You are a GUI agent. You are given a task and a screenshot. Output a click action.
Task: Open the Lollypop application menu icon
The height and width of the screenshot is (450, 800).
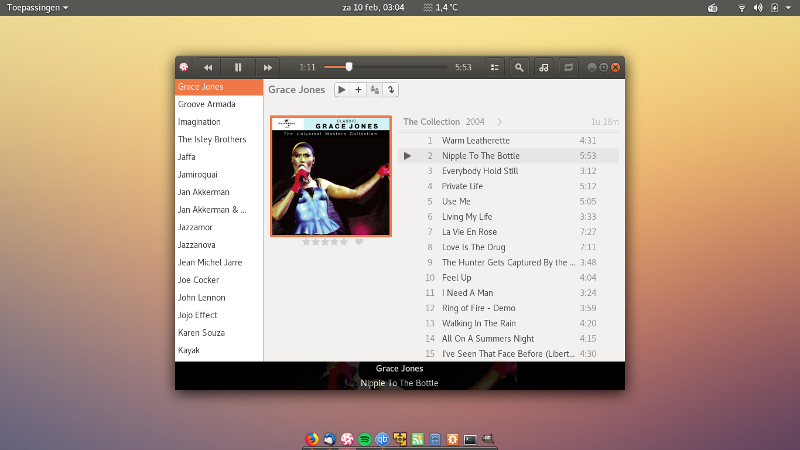tap(184, 67)
